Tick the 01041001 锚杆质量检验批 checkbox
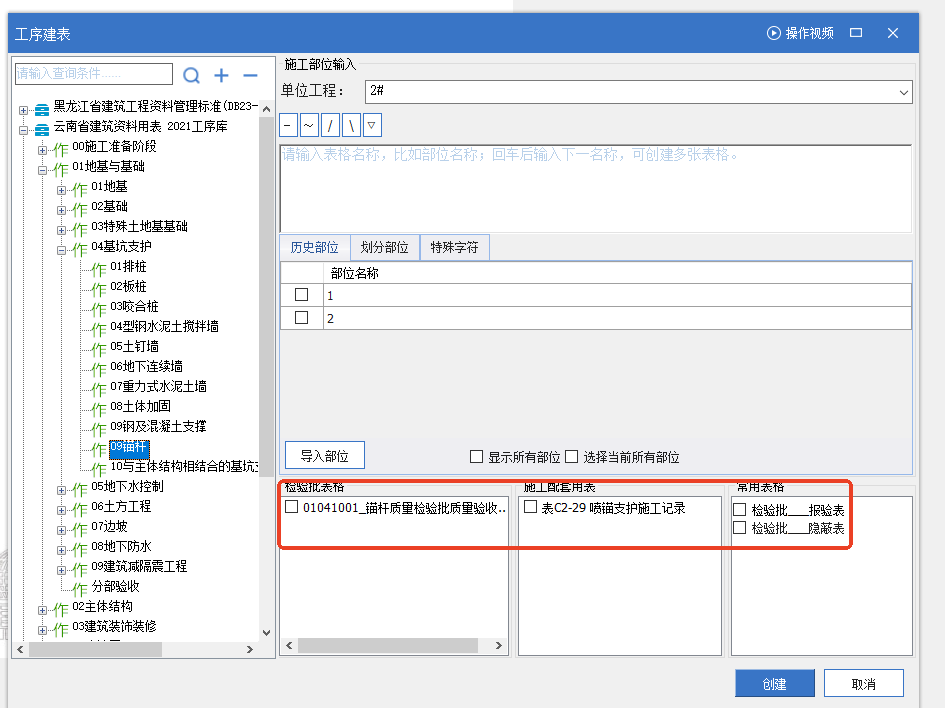Image resolution: width=945 pixels, height=708 pixels. coord(291,508)
